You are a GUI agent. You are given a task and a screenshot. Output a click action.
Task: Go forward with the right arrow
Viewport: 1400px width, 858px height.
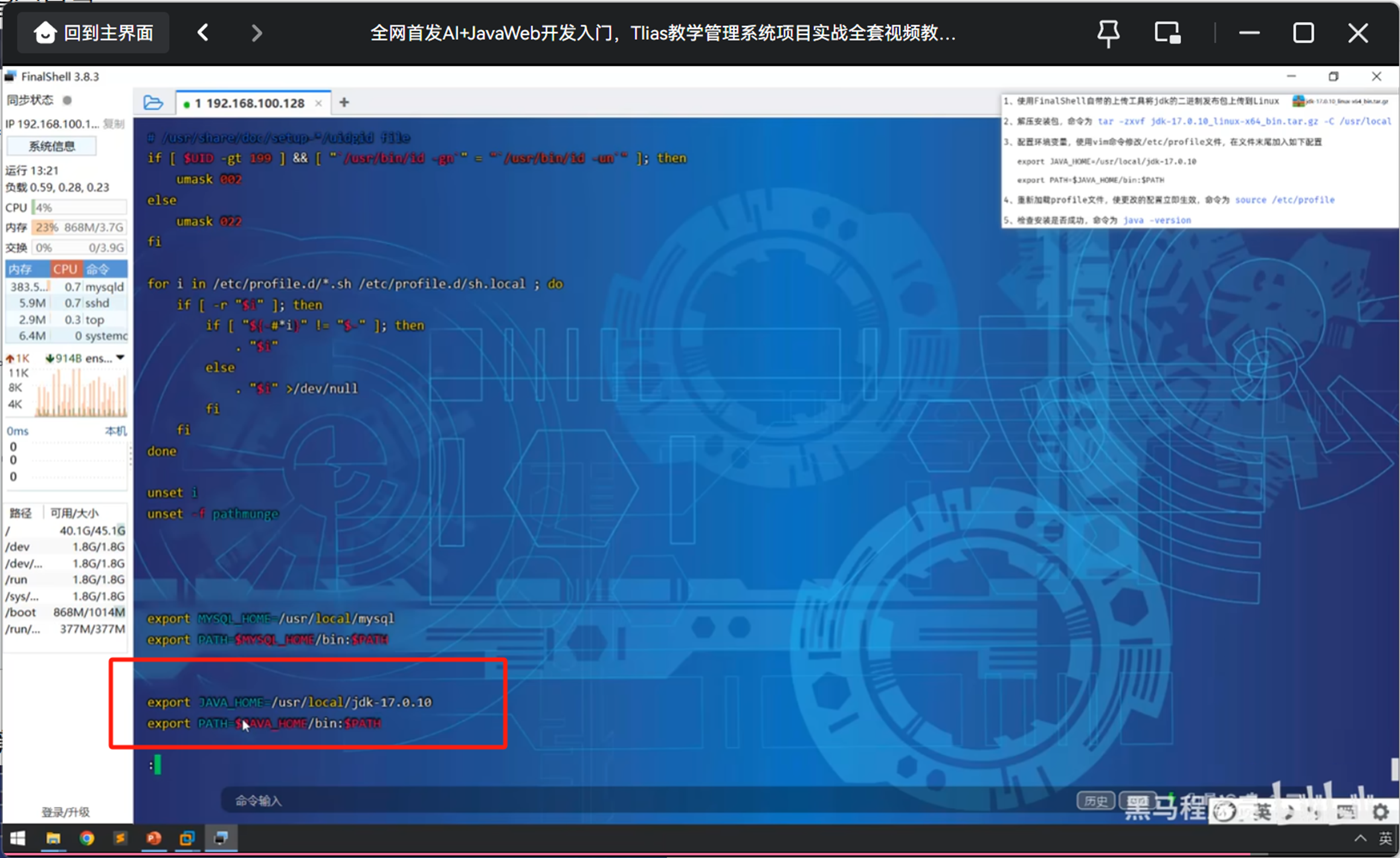click(x=257, y=33)
